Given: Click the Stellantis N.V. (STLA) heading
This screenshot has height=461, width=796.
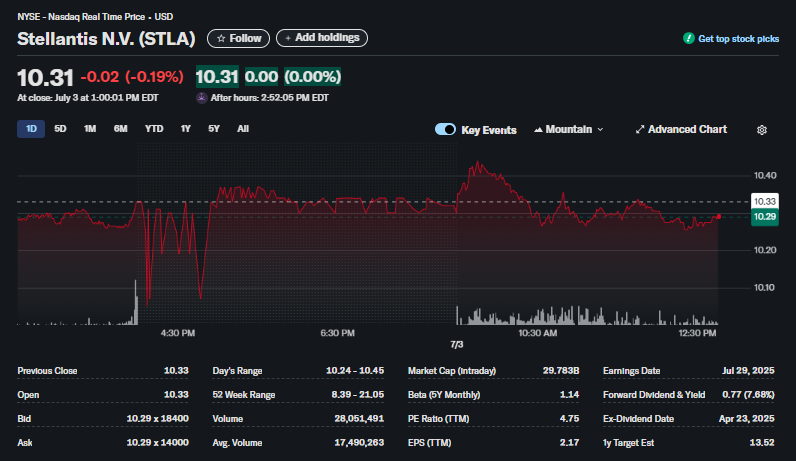Looking at the screenshot, I should [x=106, y=39].
